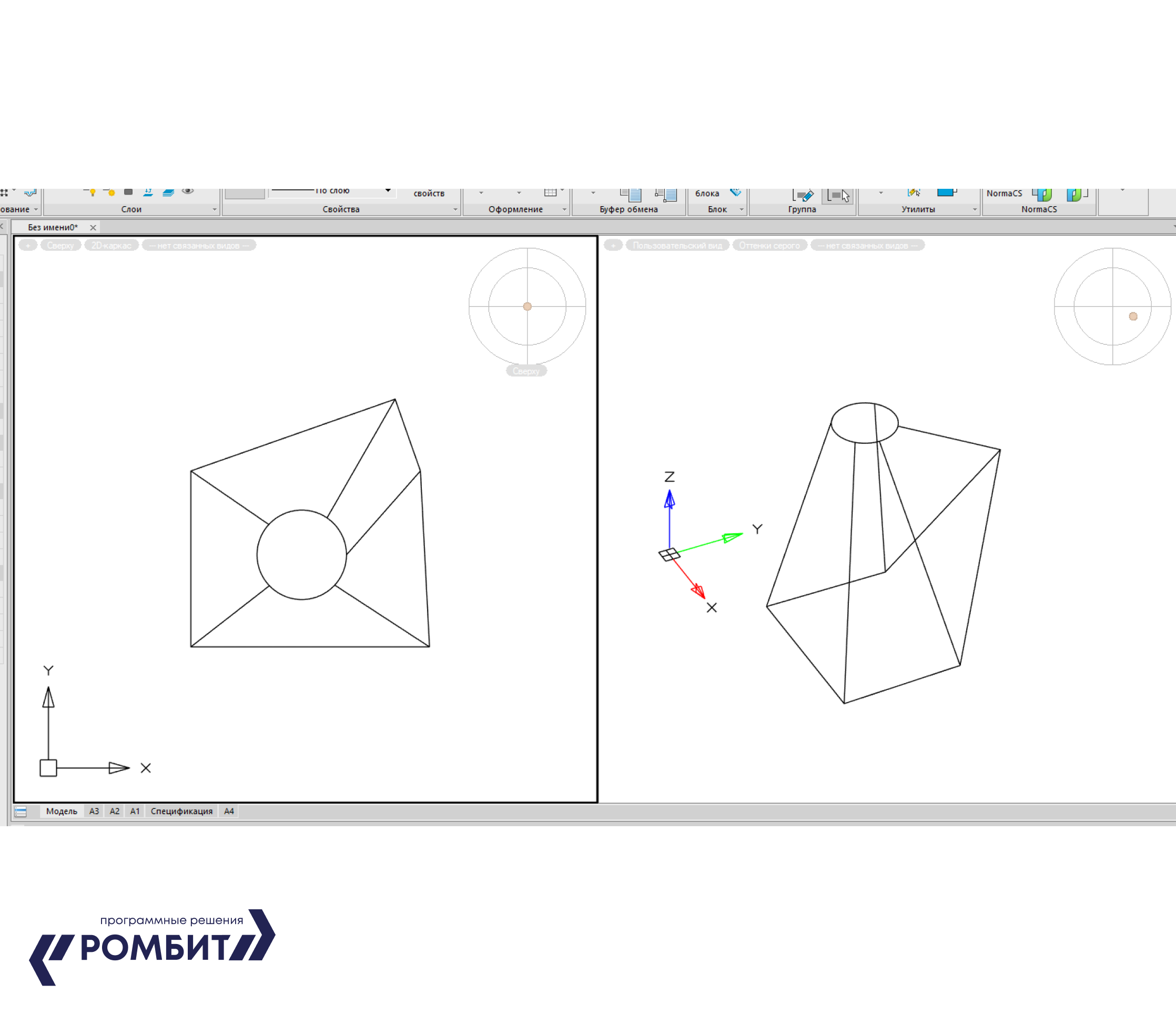The image size is (1176, 1015).
Task: Close the Без имени0 document tab
Action: (93, 227)
